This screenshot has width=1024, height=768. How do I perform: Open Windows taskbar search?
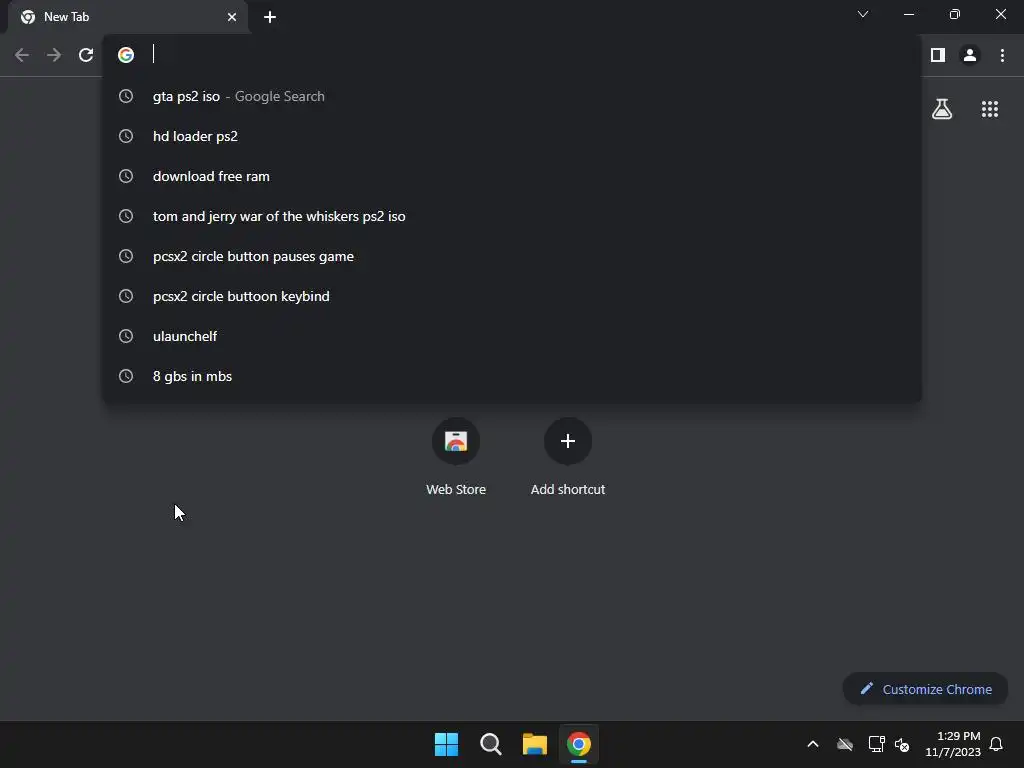490,744
